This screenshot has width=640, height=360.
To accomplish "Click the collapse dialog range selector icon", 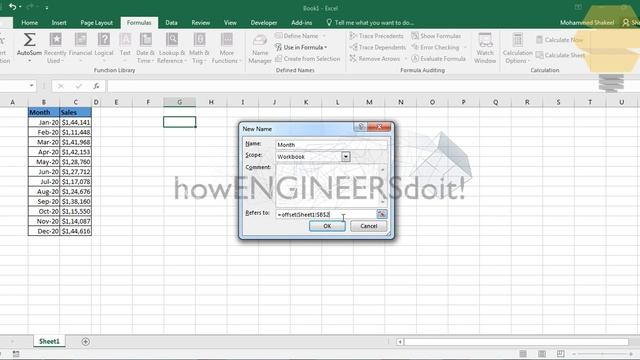I will [382, 214].
